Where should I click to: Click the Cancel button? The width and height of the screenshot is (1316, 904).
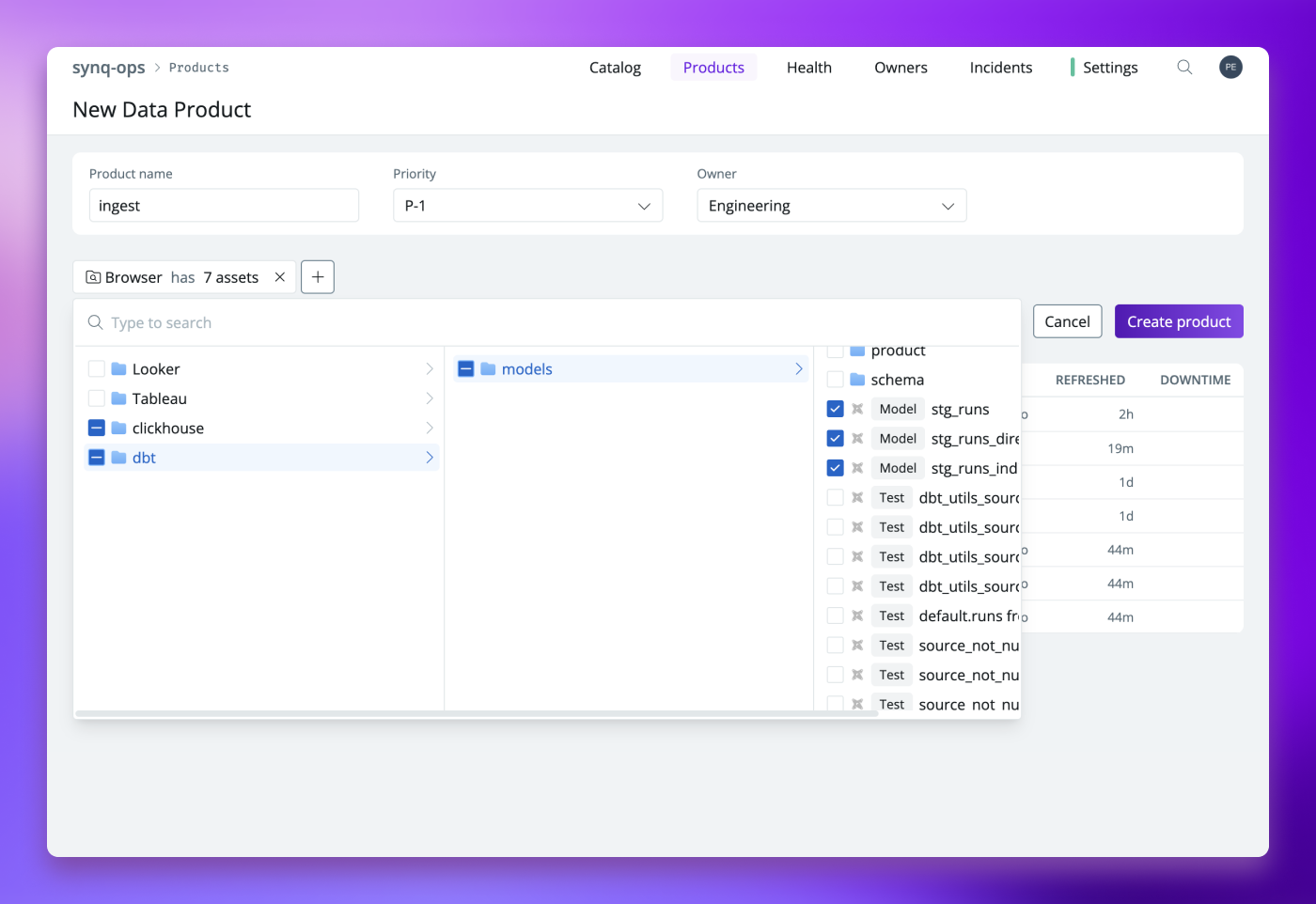tap(1067, 321)
